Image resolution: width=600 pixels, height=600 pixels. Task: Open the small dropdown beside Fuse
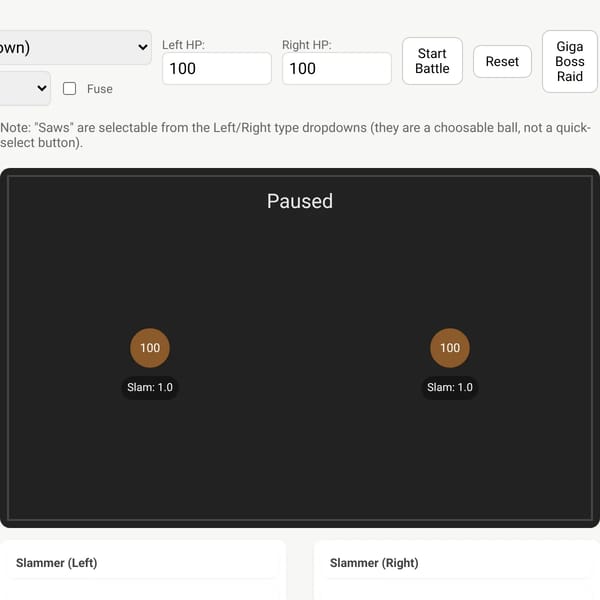[25, 88]
